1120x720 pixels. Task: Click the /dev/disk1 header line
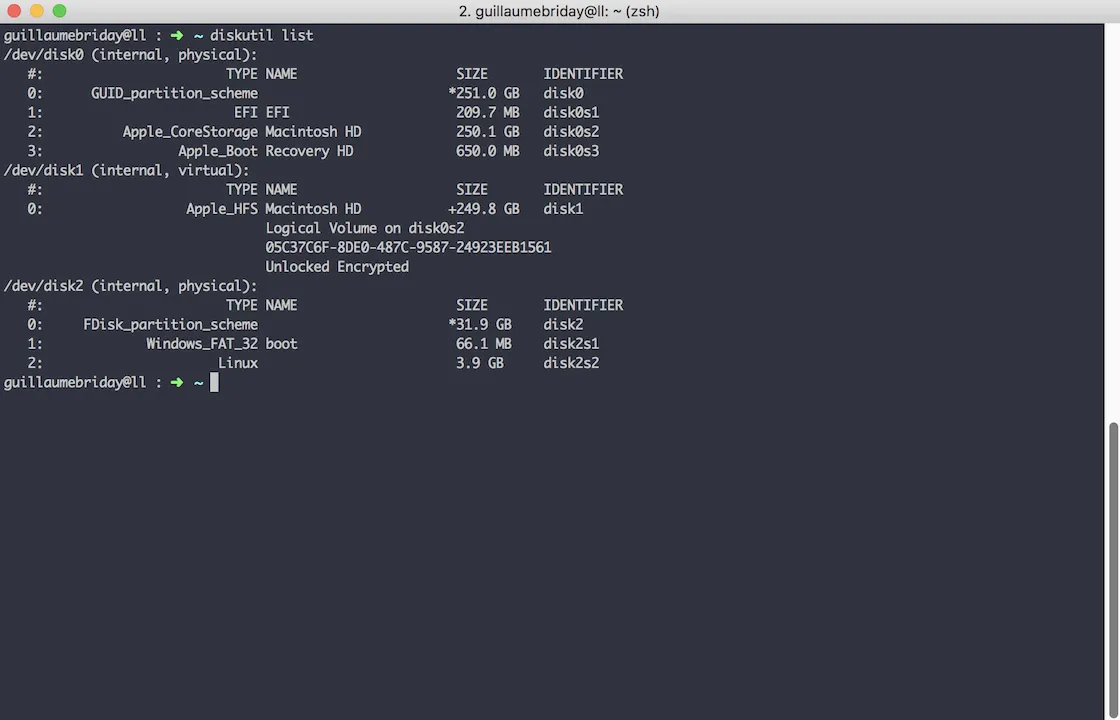click(126, 170)
